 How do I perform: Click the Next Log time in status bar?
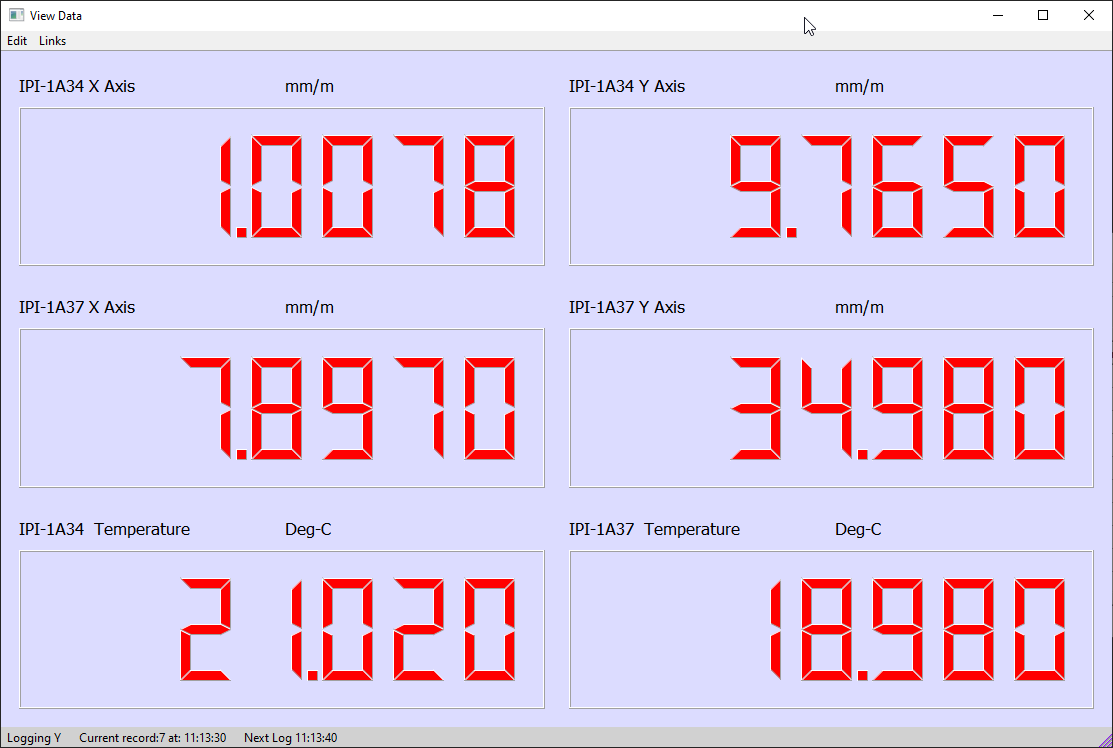[290, 738]
